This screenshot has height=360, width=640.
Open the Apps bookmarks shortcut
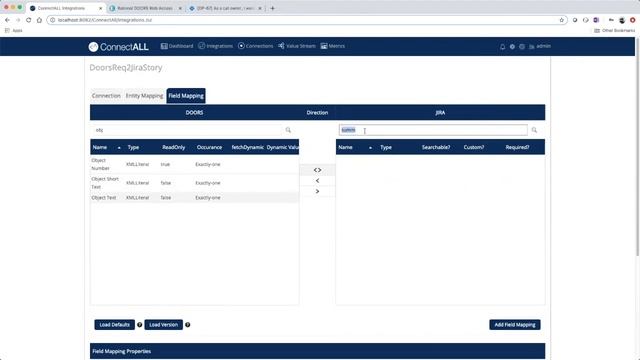coord(13,31)
